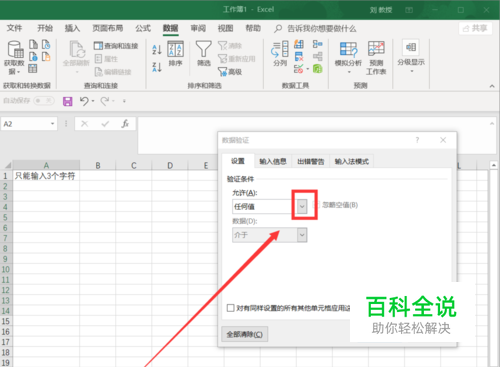Click the fx Insert Function icon
The width and height of the screenshot is (500, 367).
pyautogui.click(x=125, y=124)
